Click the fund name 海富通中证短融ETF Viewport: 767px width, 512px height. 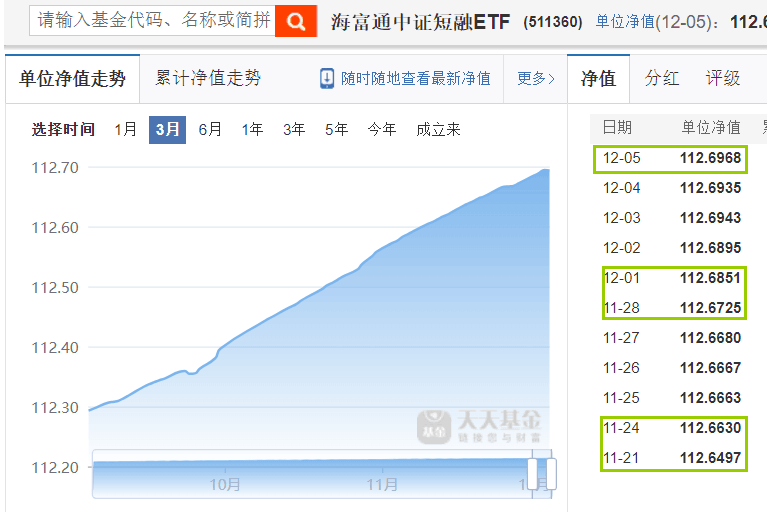point(420,22)
